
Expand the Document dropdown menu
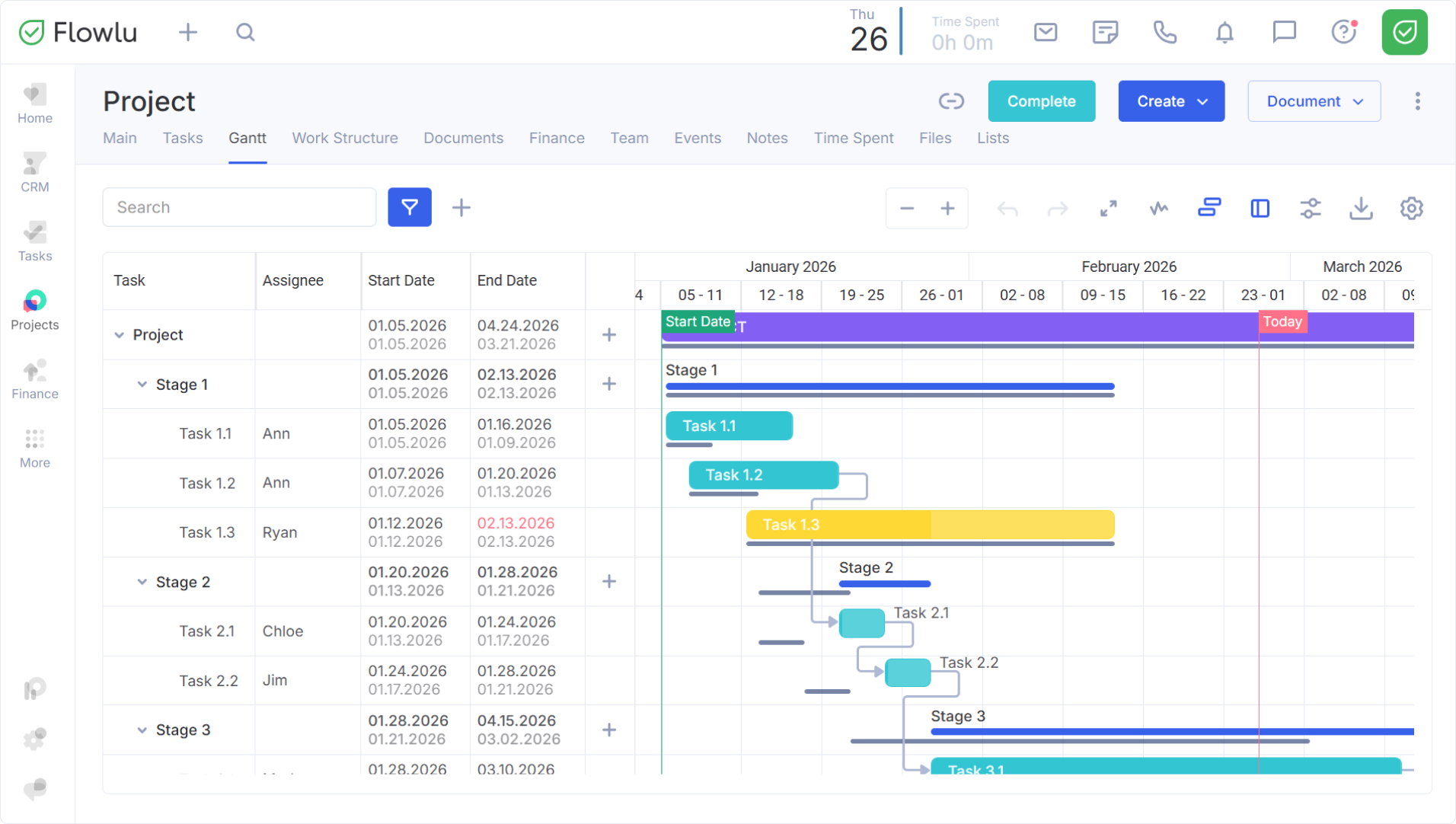1314,101
